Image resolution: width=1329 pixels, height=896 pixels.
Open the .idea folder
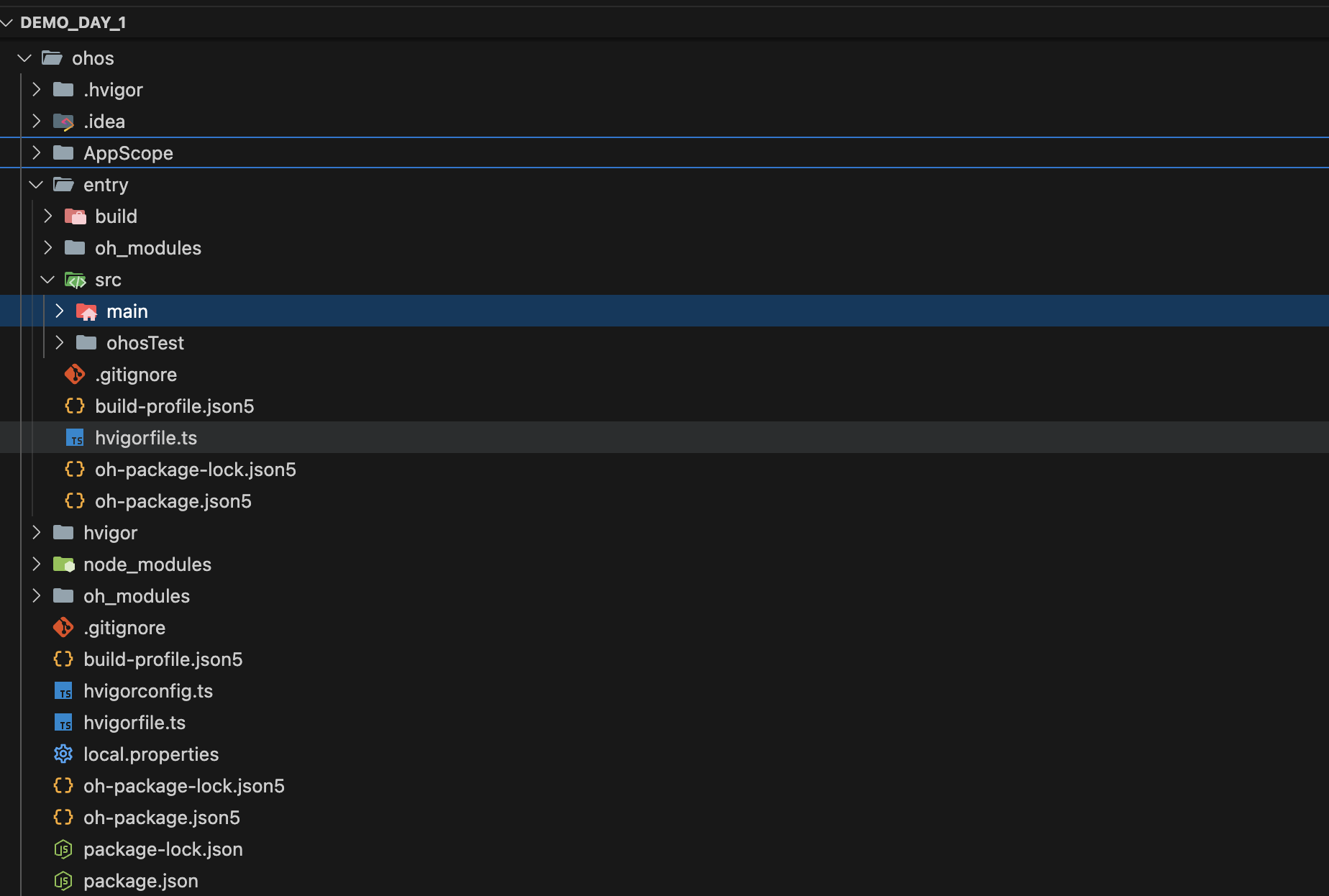(x=105, y=121)
